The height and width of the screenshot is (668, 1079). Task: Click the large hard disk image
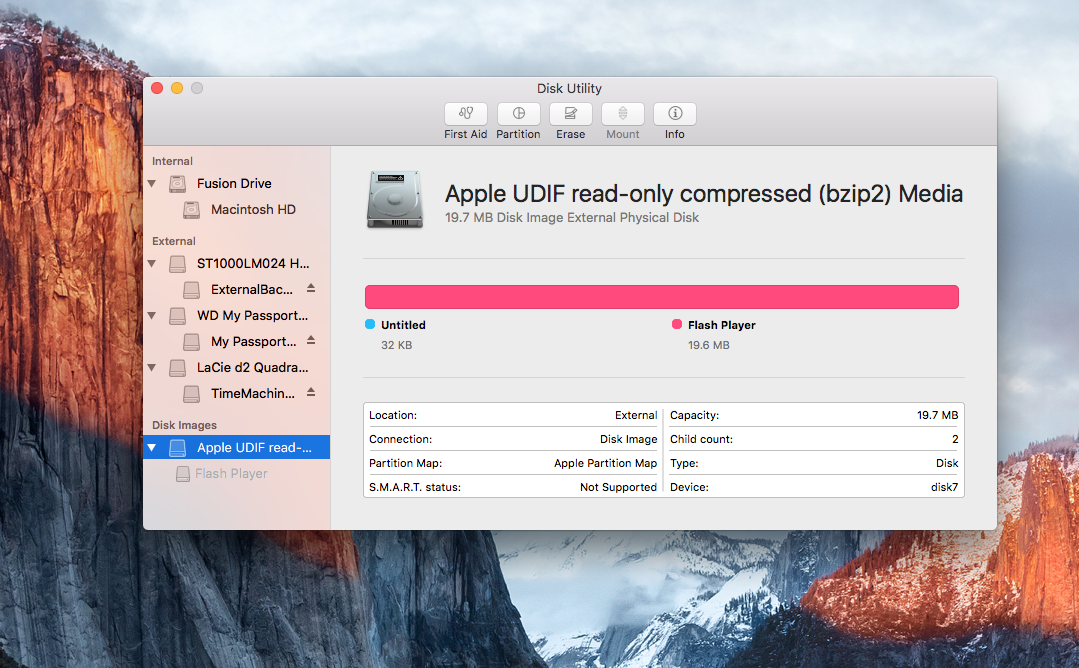pos(395,200)
